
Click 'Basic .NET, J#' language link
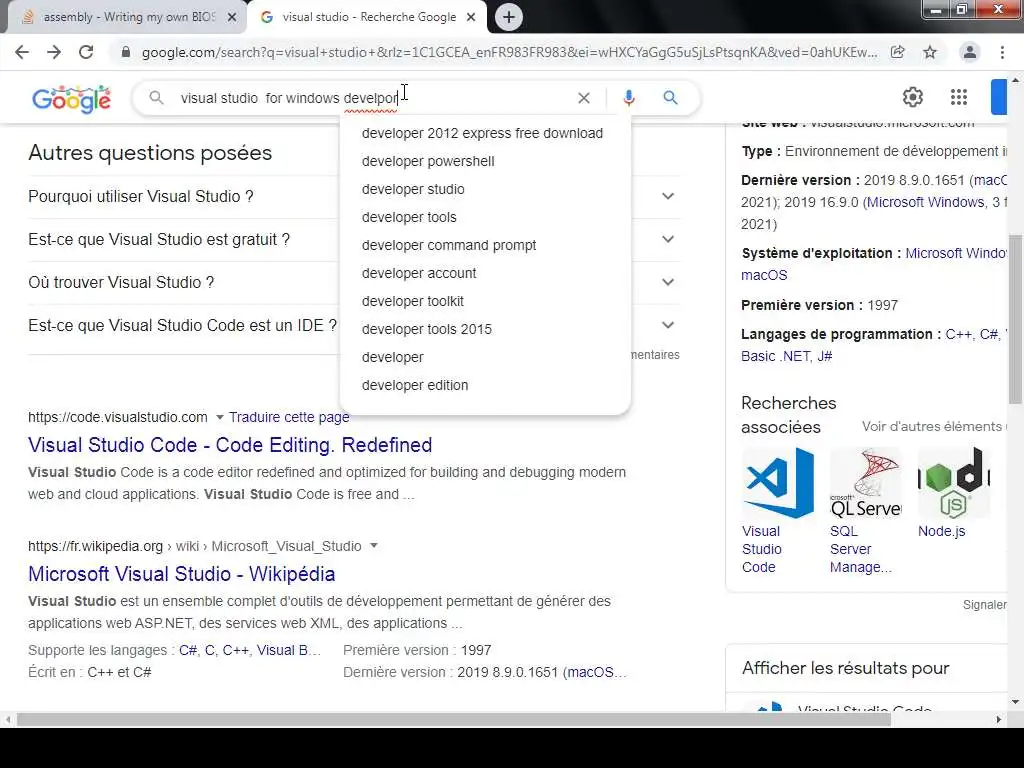coord(786,357)
